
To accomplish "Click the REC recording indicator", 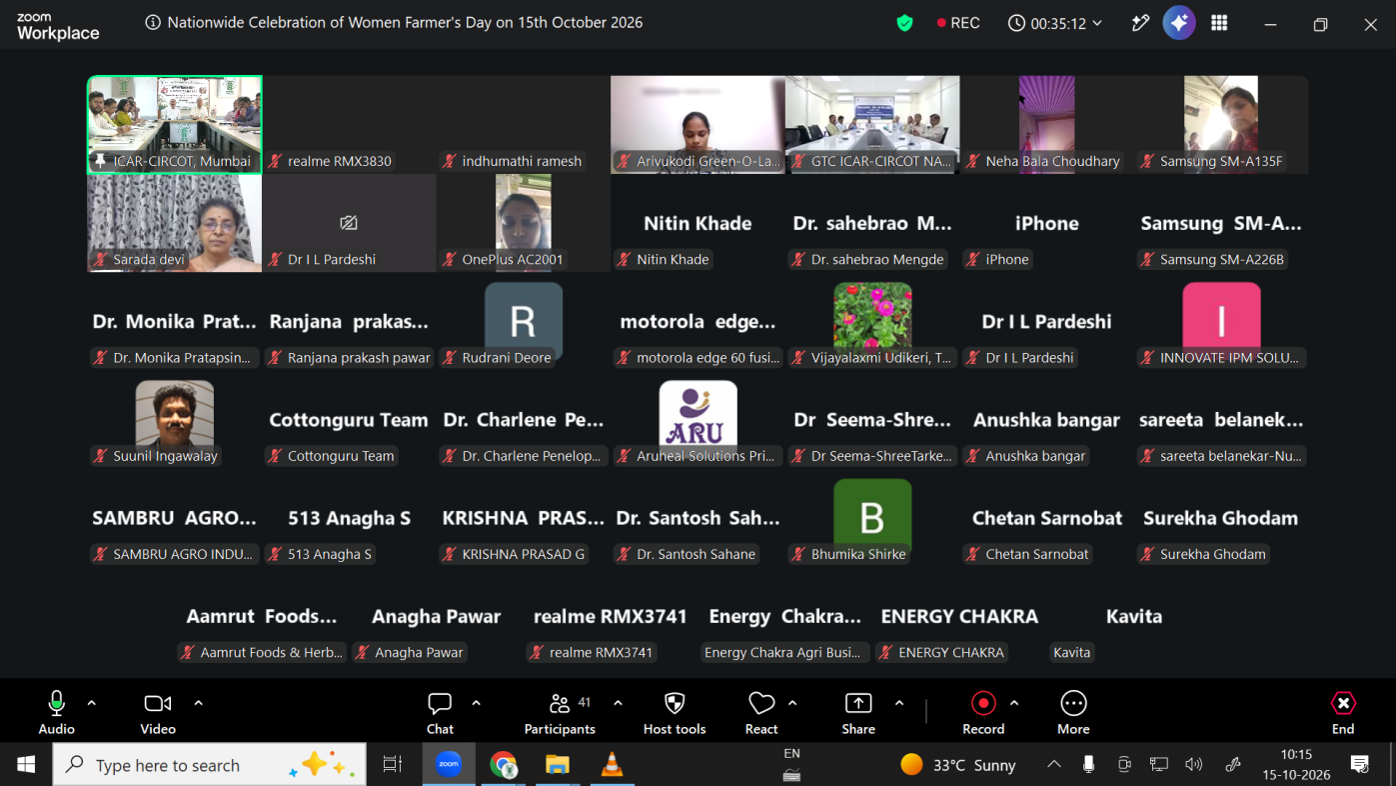I will tap(958, 23).
